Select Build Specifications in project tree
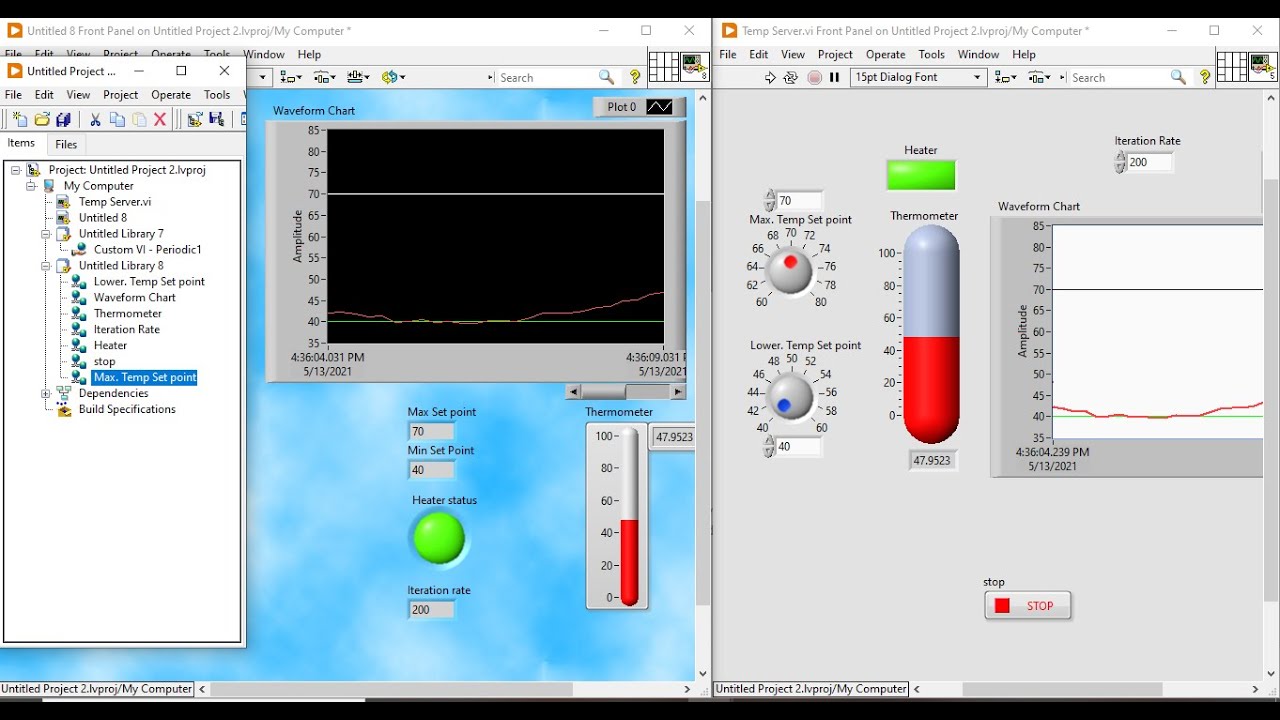1280x720 pixels. (x=127, y=410)
